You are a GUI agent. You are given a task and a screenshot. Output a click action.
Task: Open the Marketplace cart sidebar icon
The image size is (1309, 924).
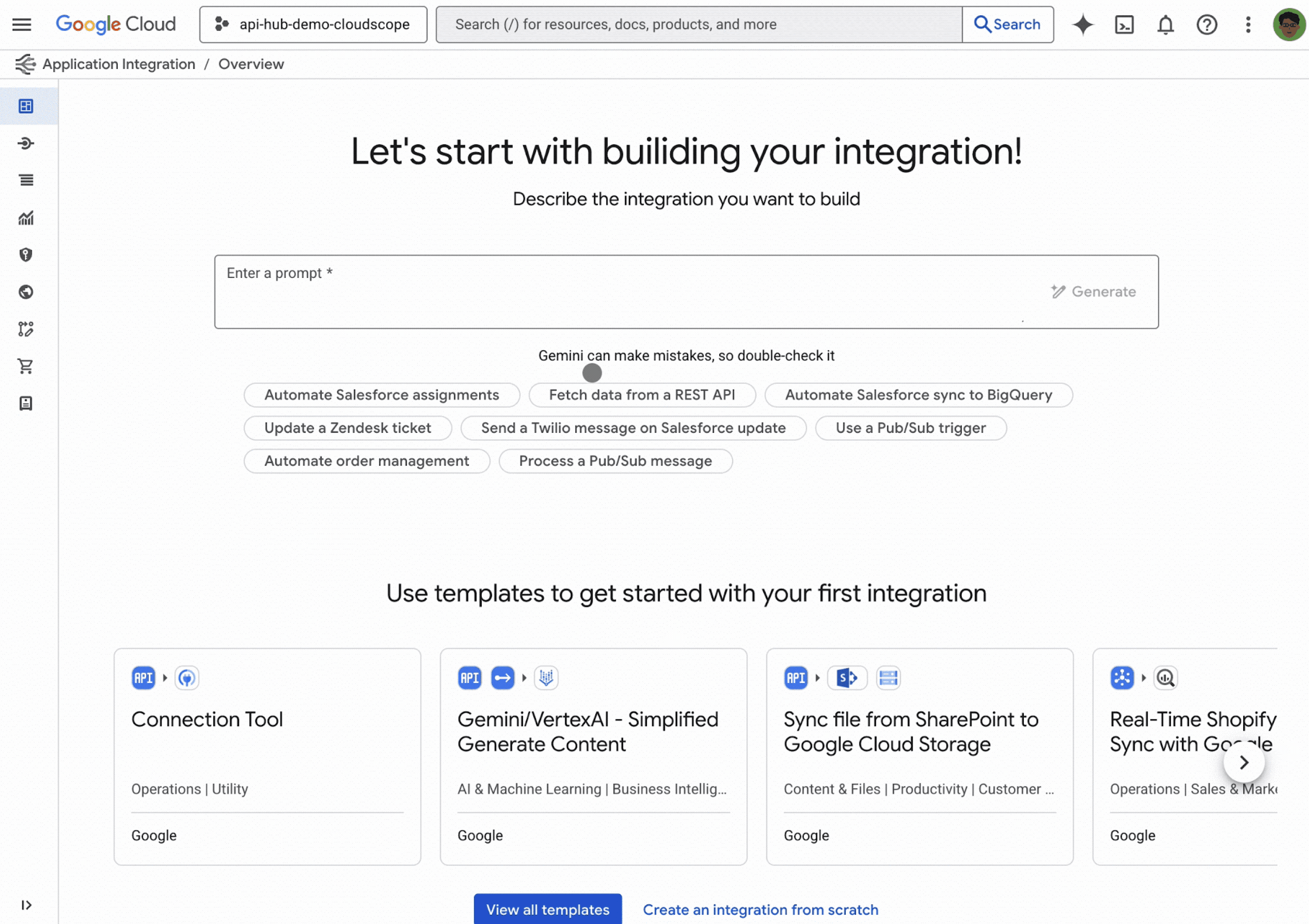(26, 366)
